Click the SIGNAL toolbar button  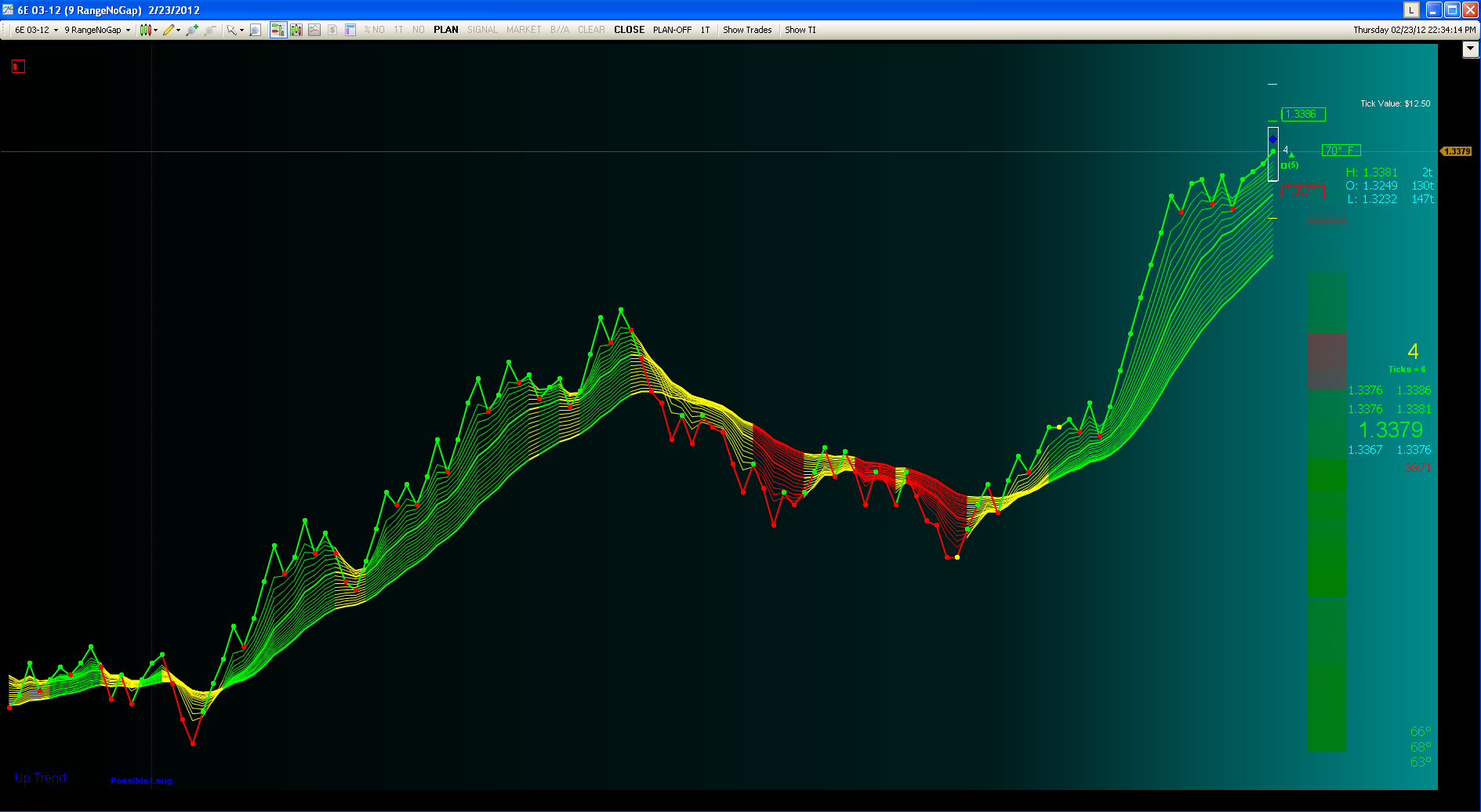tap(482, 30)
